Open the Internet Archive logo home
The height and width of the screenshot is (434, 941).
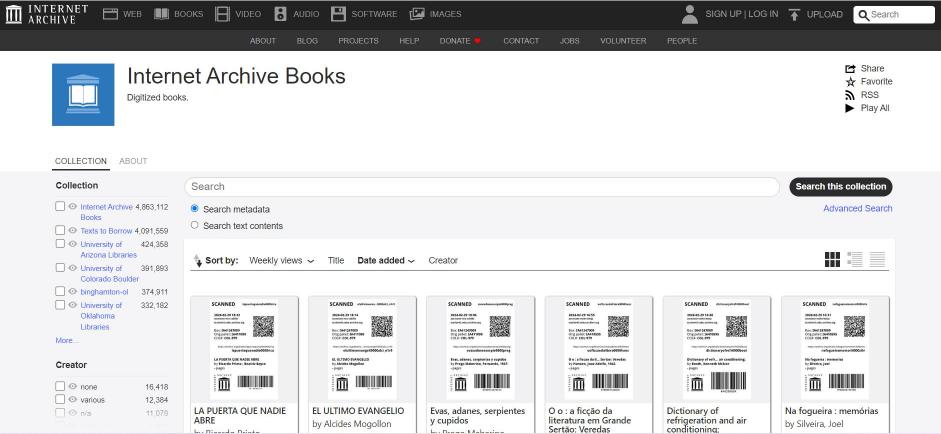pyautogui.click(x=46, y=14)
